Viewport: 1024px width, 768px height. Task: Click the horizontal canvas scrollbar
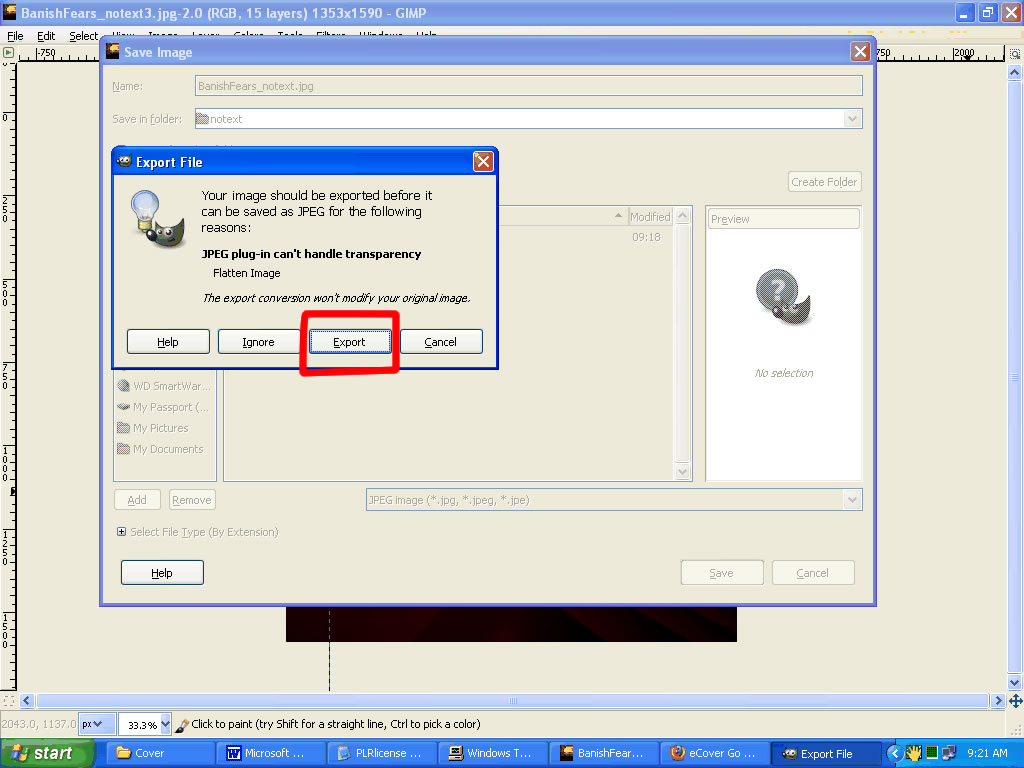click(x=512, y=701)
